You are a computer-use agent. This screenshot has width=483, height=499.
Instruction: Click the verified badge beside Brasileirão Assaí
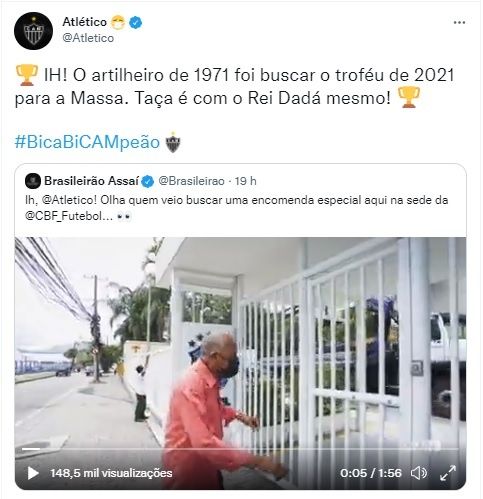(x=148, y=181)
